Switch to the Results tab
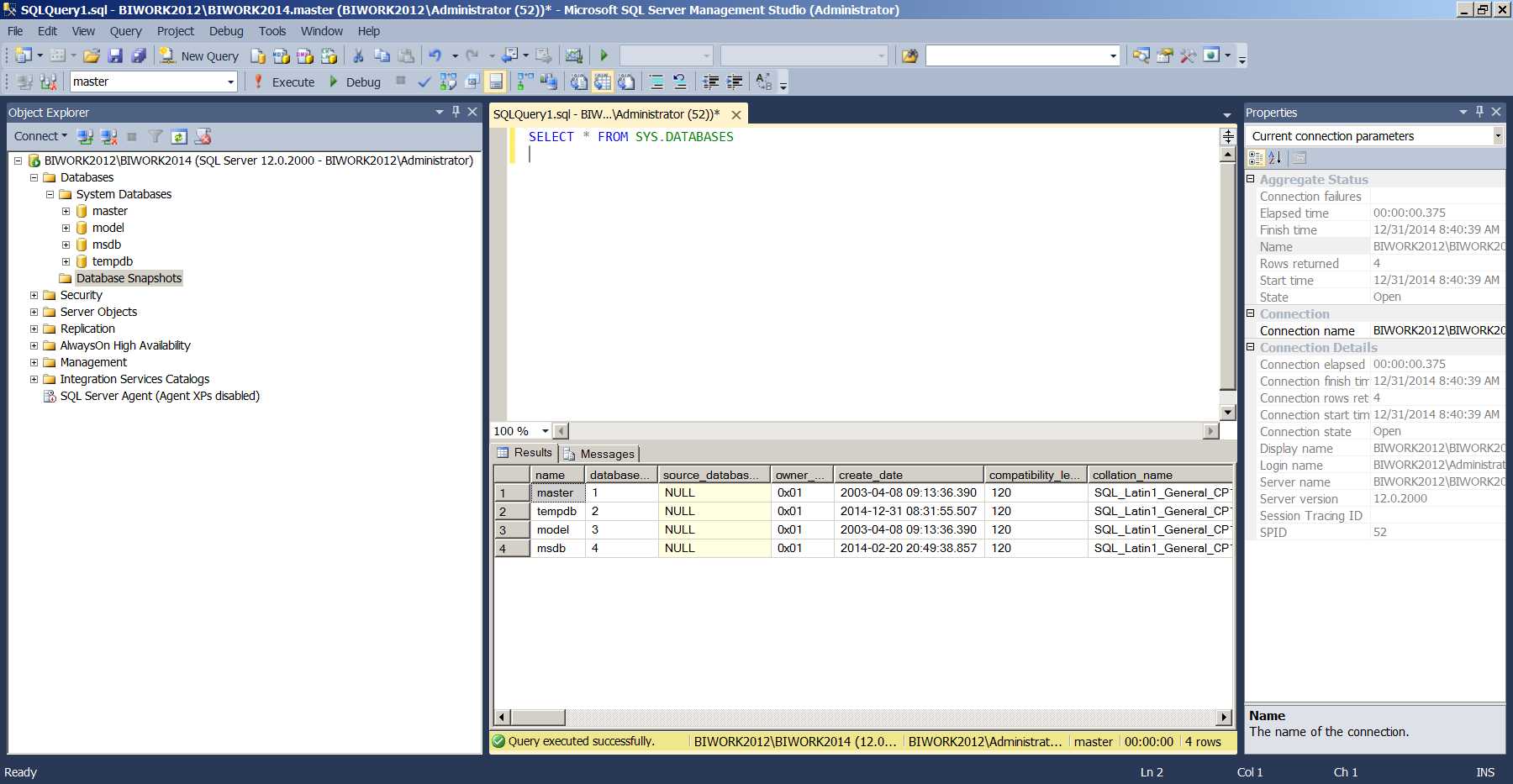The width and height of the screenshot is (1513, 784). point(525,452)
